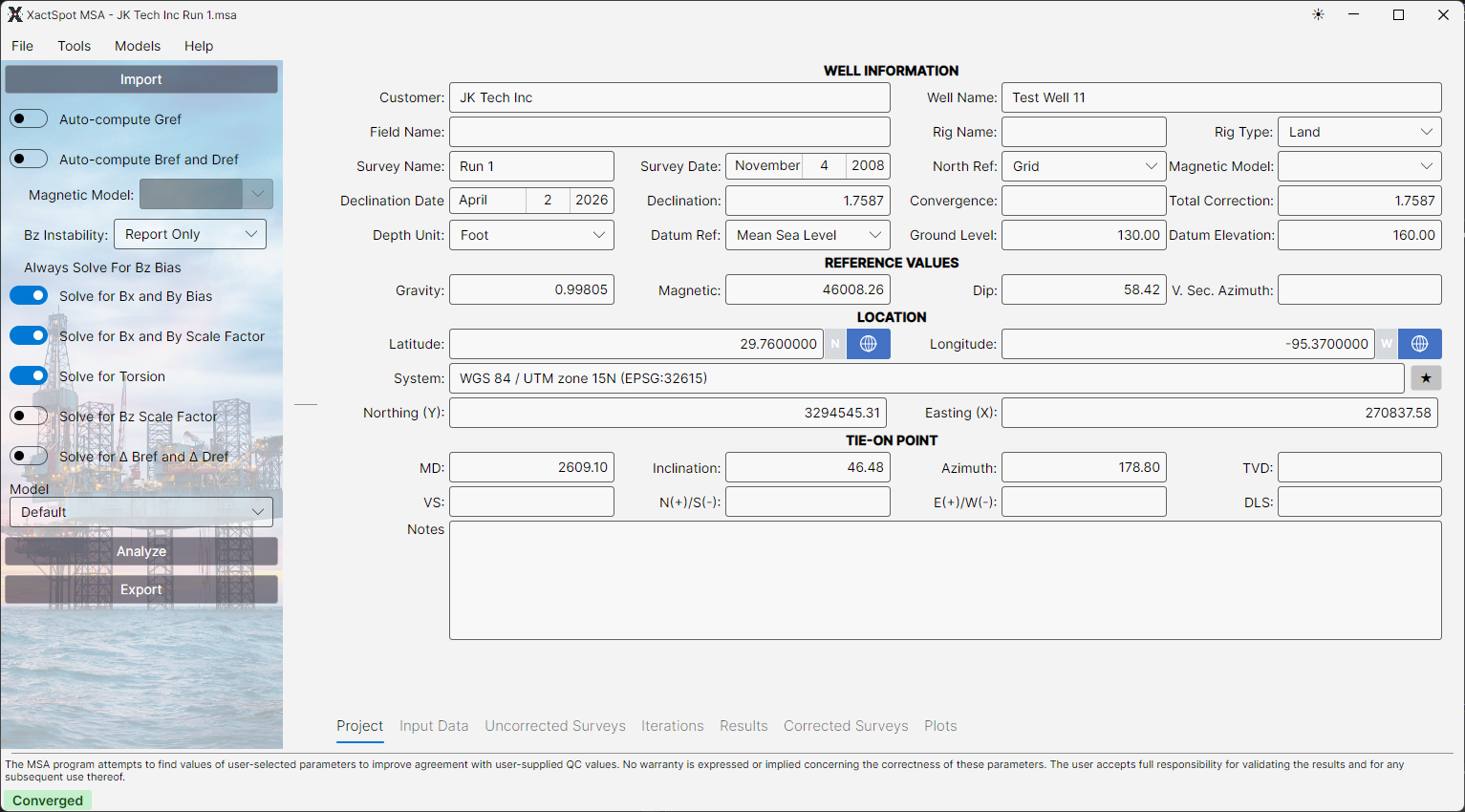1465x812 pixels.
Task: Click the globe icon beside Longitude
Action: click(1419, 344)
